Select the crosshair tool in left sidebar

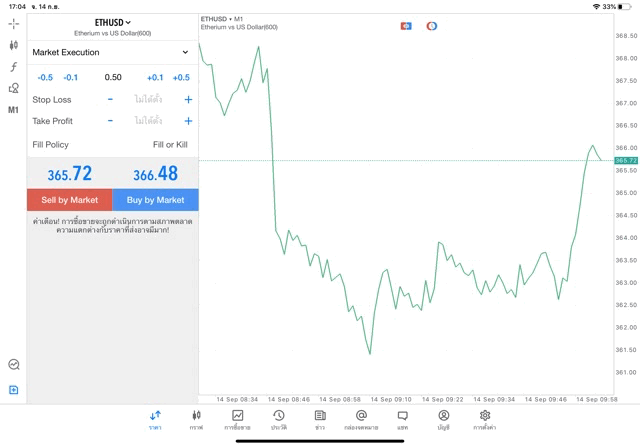pos(13,23)
